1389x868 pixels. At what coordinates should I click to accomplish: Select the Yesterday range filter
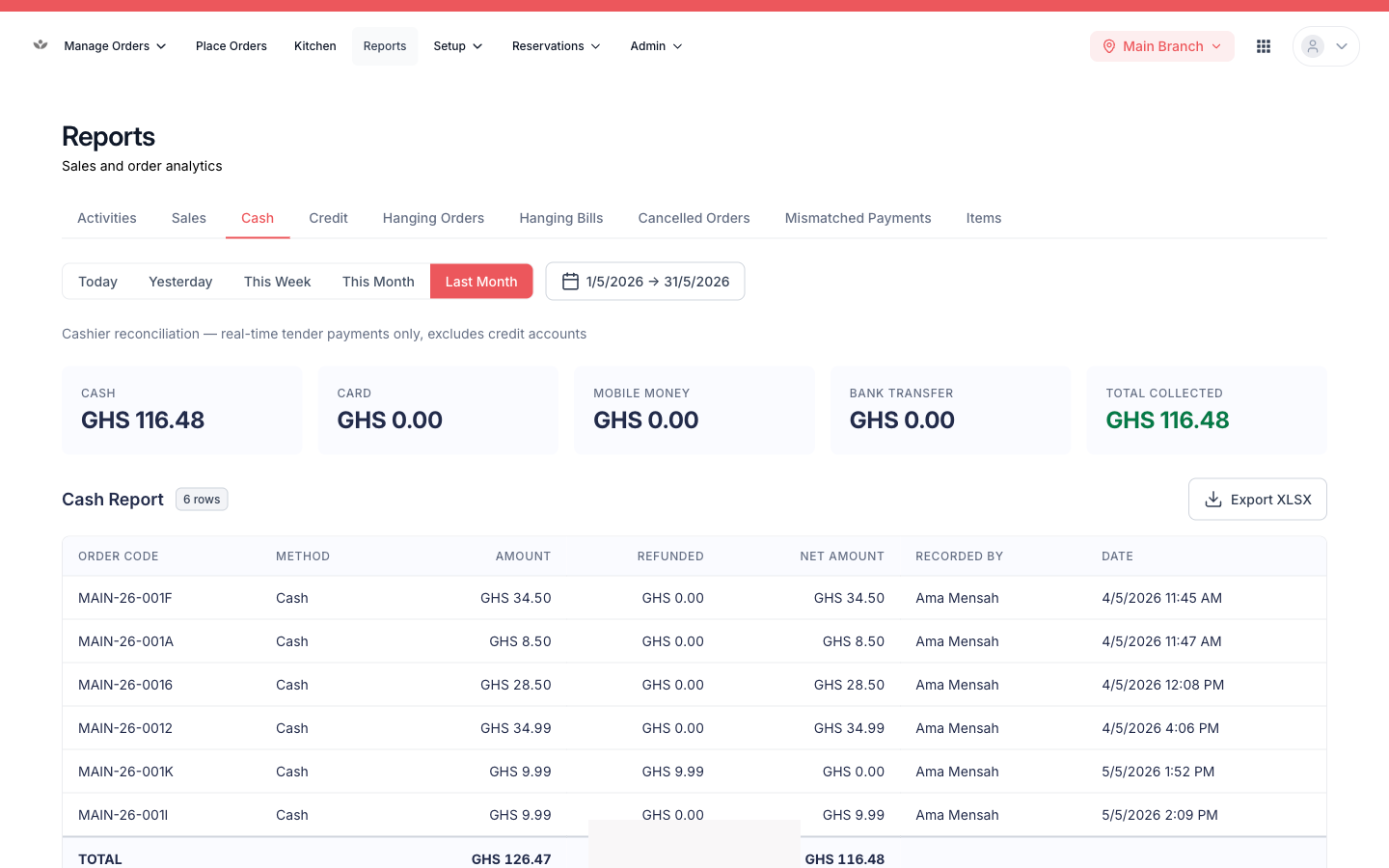(180, 282)
